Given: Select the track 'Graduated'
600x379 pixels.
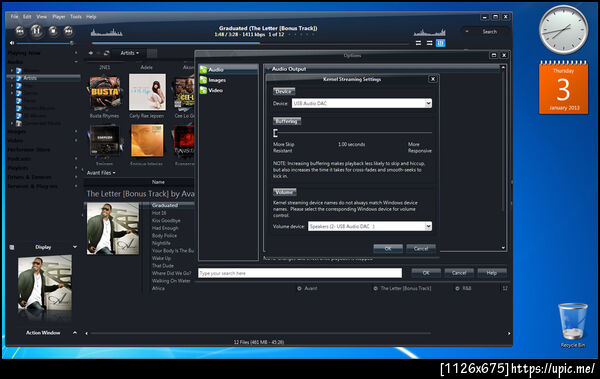Looking at the screenshot, I should (165, 205).
